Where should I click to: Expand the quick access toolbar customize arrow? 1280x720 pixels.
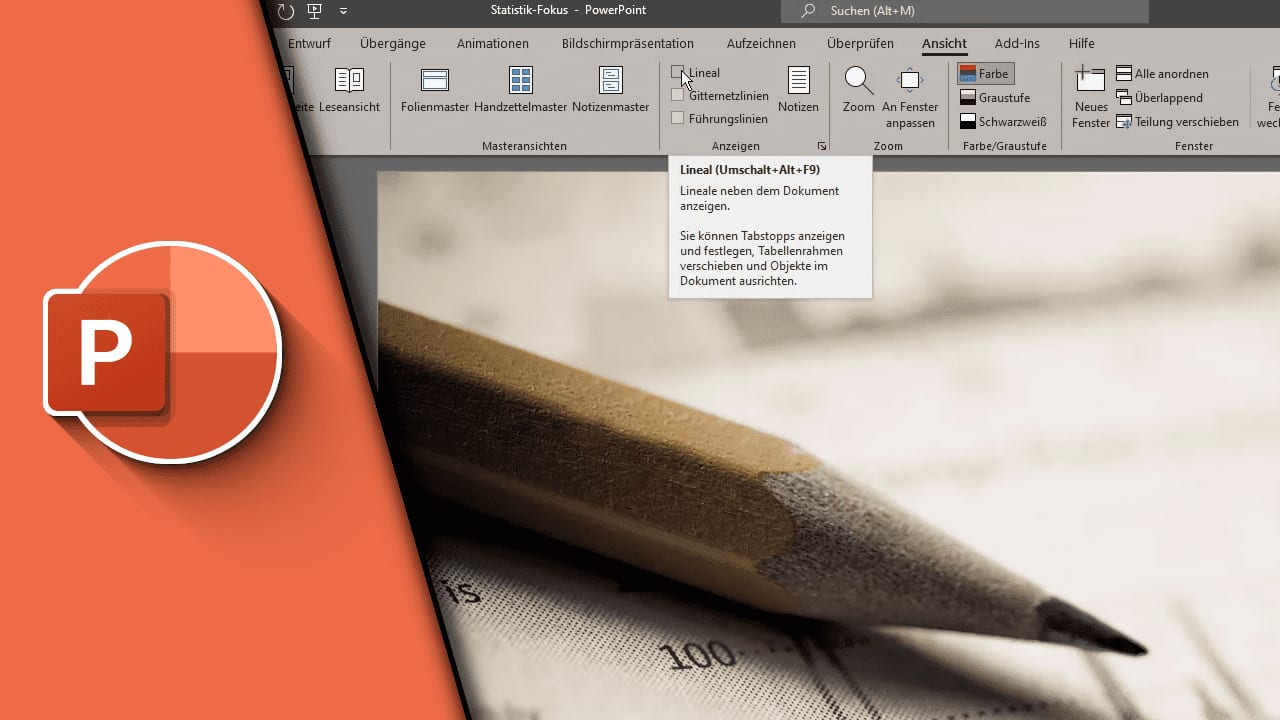343,11
